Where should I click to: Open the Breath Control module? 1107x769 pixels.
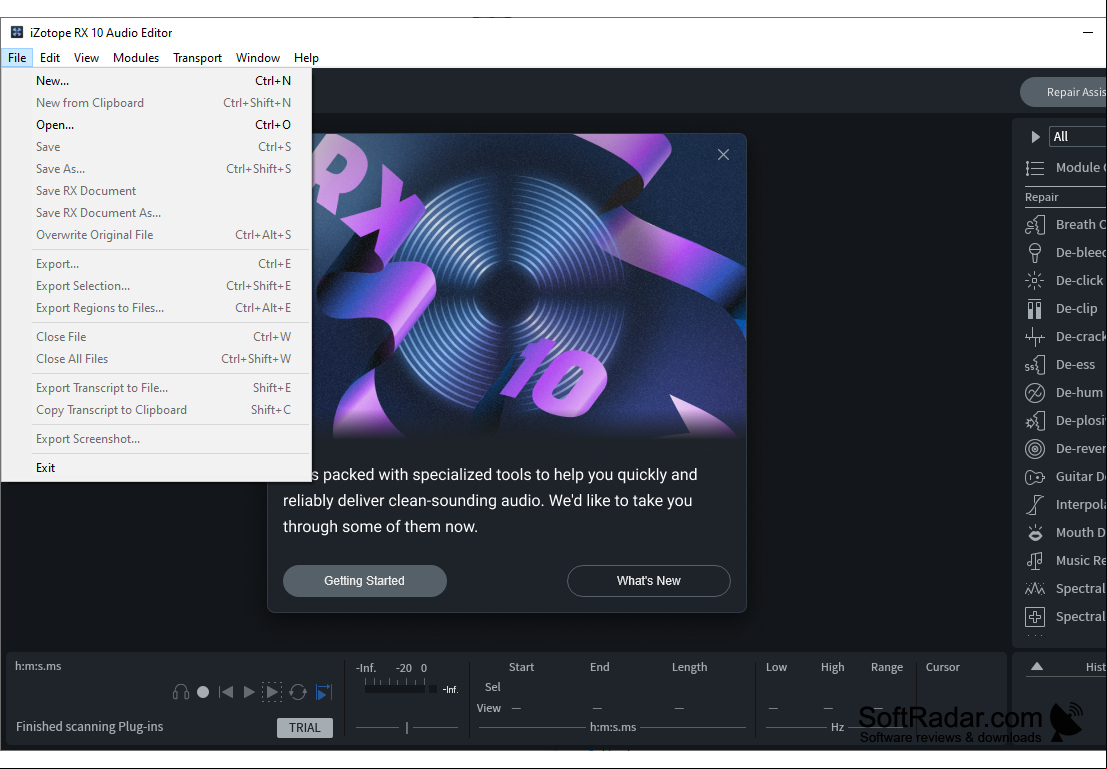1065,225
